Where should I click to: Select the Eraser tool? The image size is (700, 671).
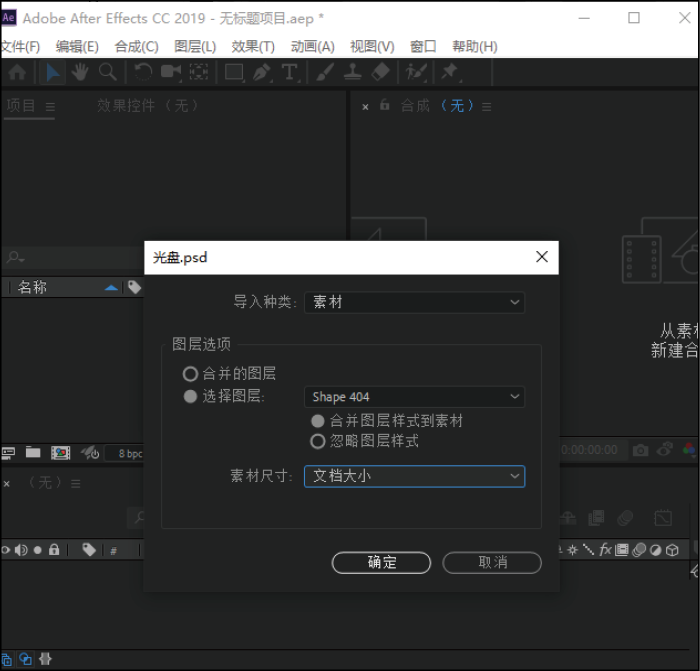tap(380, 72)
